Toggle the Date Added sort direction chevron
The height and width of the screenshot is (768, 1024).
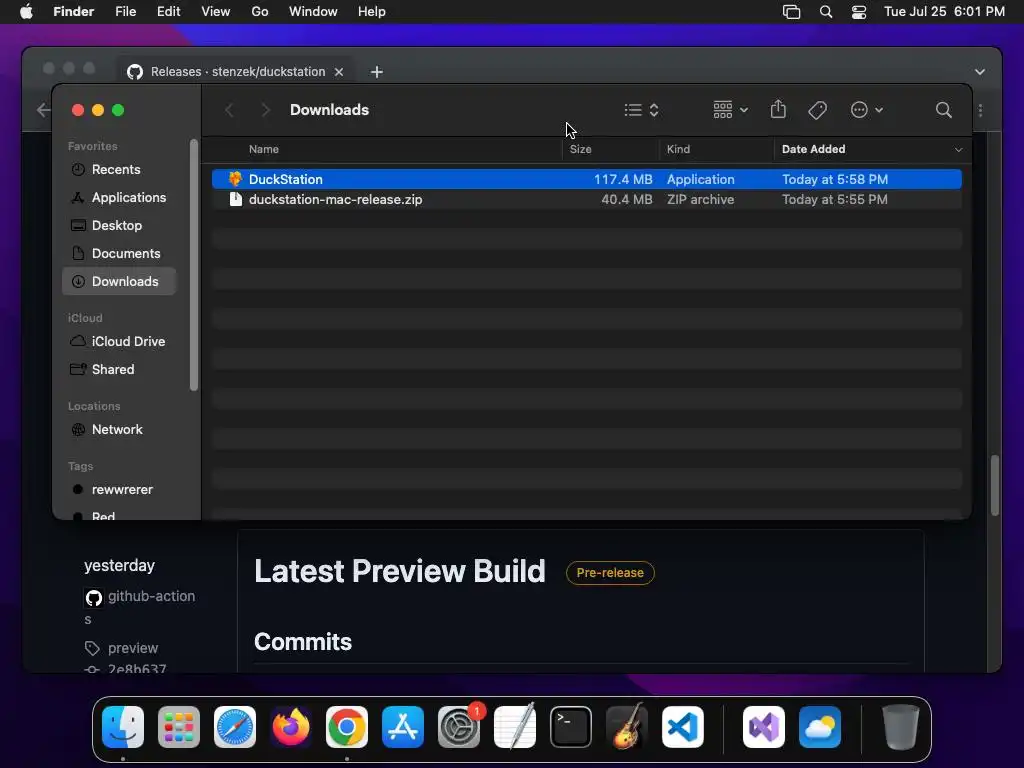tap(958, 150)
